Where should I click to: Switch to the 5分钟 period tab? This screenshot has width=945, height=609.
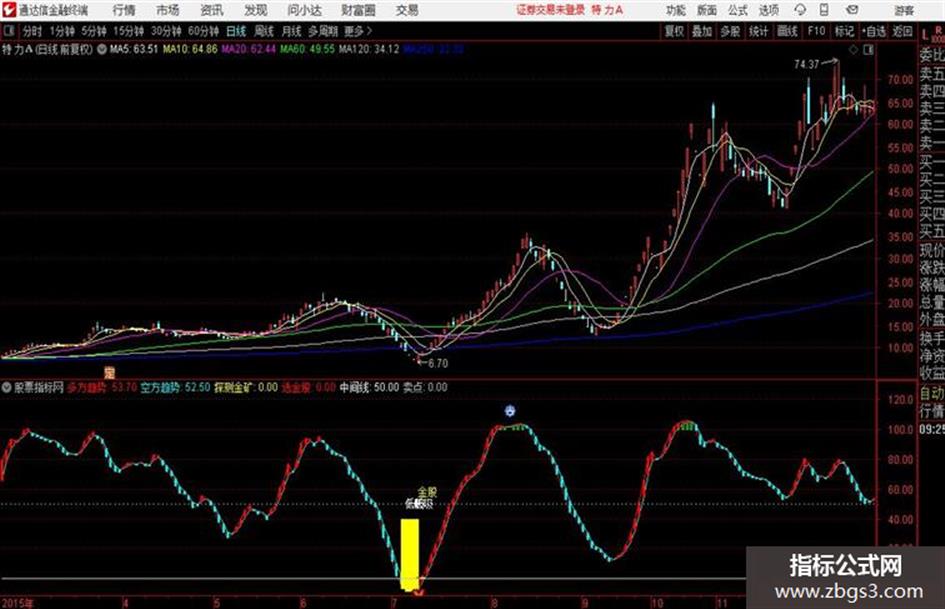94,31
